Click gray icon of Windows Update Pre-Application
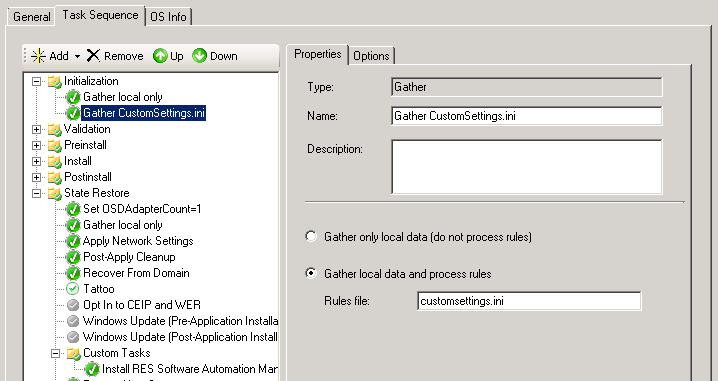Image resolution: width=718 pixels, height=381 pixels. click(x=73, y=321)
